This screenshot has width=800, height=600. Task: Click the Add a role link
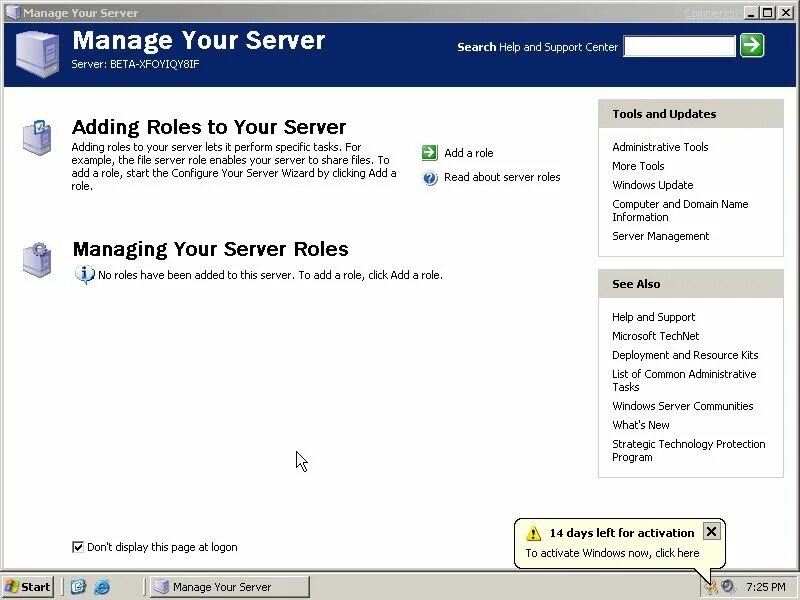click(468, 153)
